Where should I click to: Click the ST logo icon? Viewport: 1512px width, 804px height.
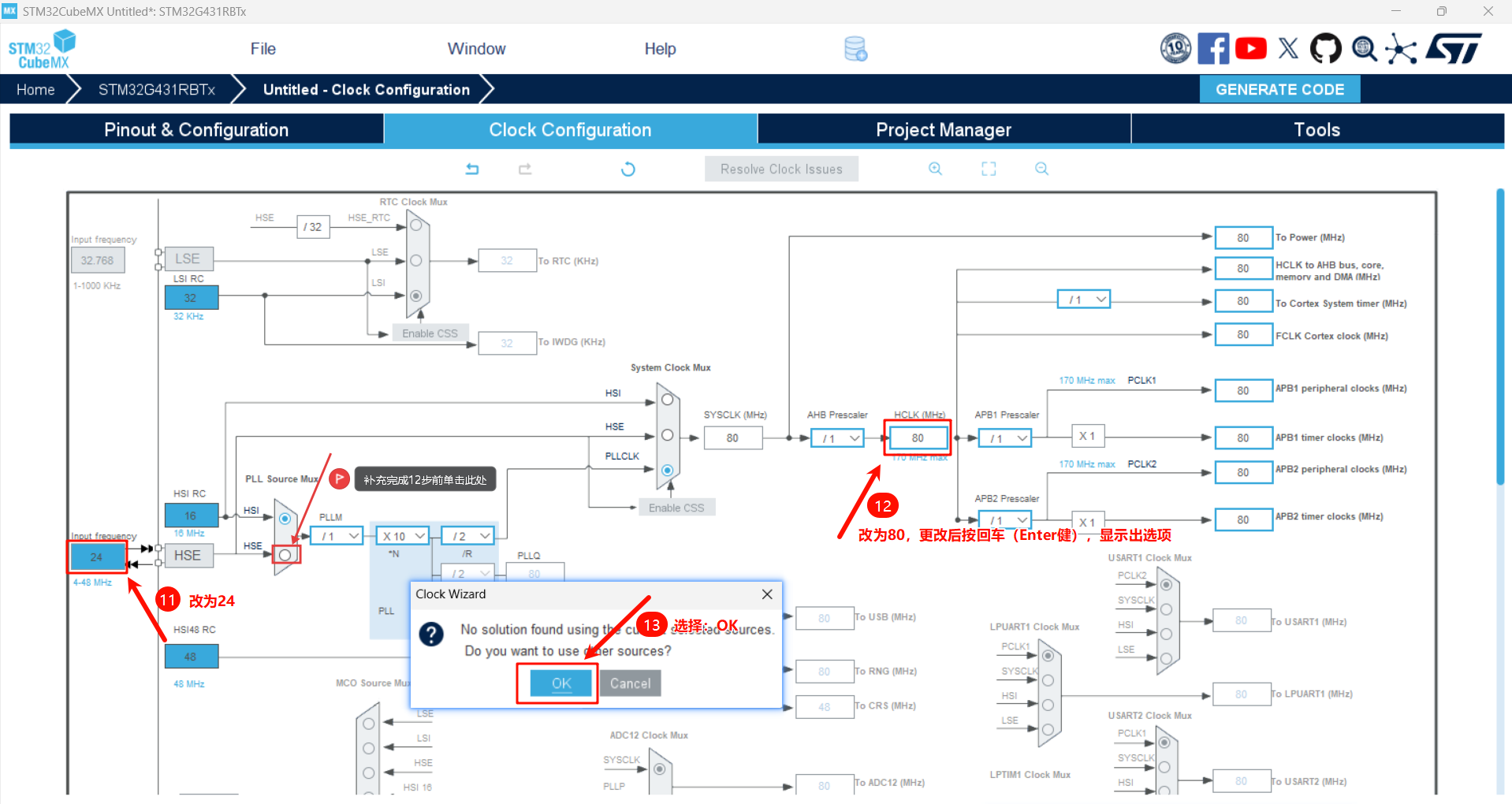pyautogui.click(x=1454, y=49)
